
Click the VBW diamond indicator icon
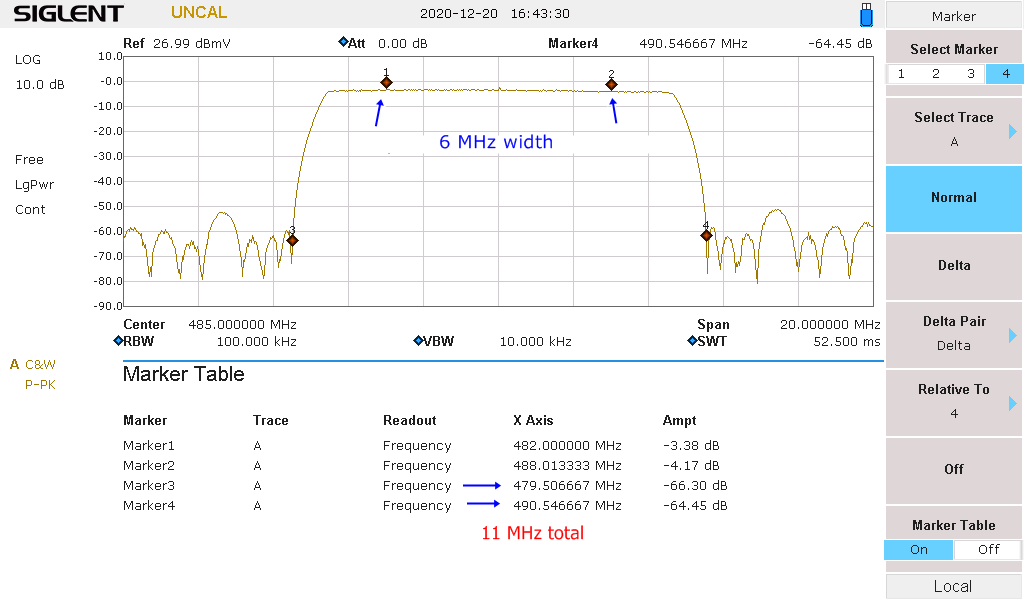point(418,341)
